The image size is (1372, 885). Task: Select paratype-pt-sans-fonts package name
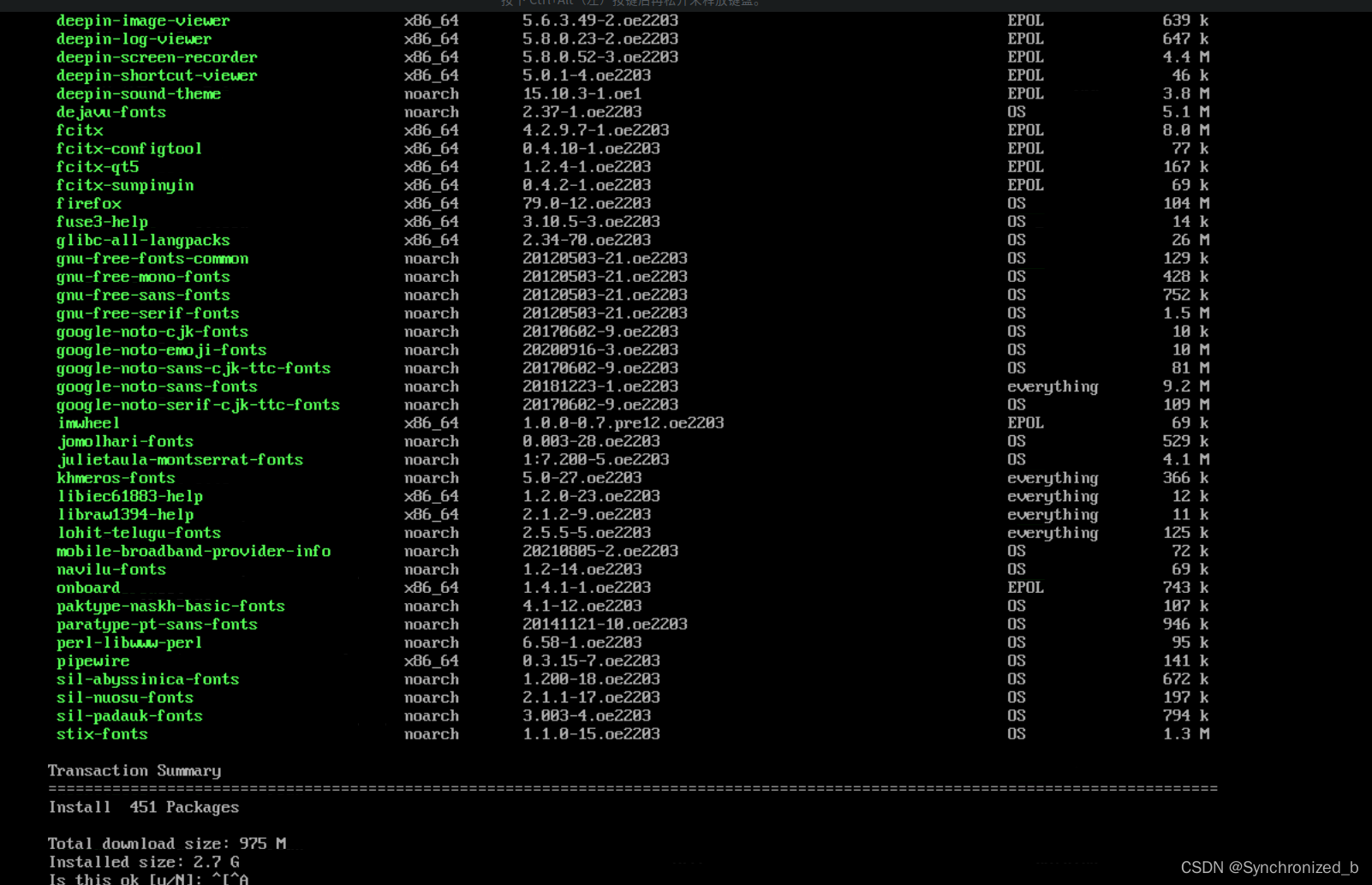point(157,625)
